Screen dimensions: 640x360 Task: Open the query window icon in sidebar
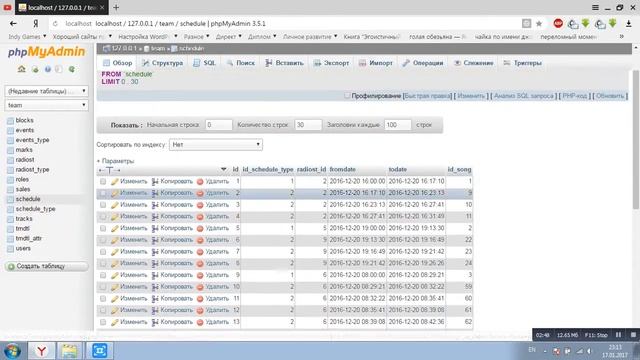pos(59,69)
